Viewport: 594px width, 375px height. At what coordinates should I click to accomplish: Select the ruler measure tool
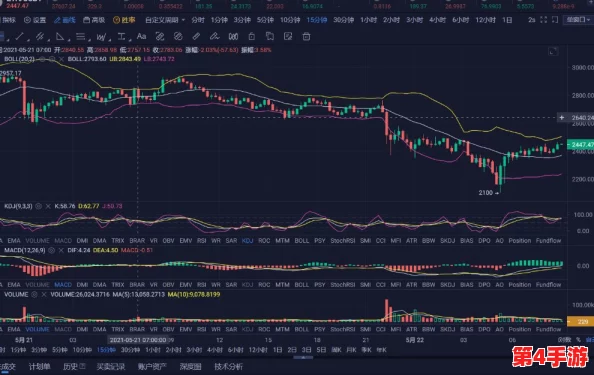pyautogui.click(x=196, y=36)
